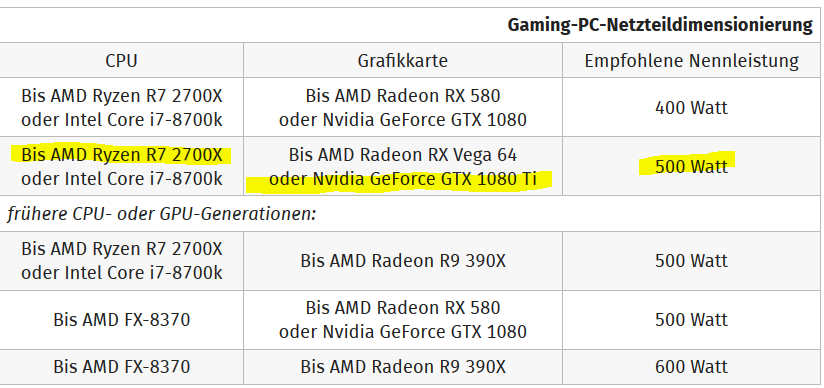The height and width of the screenshot is (388, 824).
Task: Click the 500 Watt value beside Radeon R9 390X
Action: [692, 261]
